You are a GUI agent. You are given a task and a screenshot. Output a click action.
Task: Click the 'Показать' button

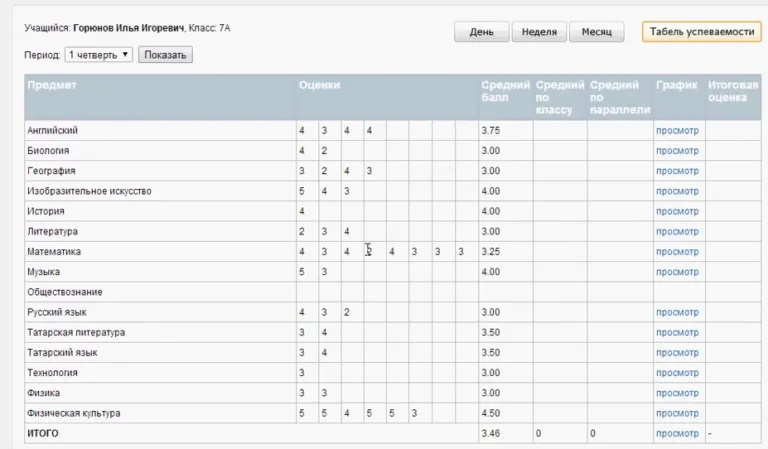pos(165,55)
